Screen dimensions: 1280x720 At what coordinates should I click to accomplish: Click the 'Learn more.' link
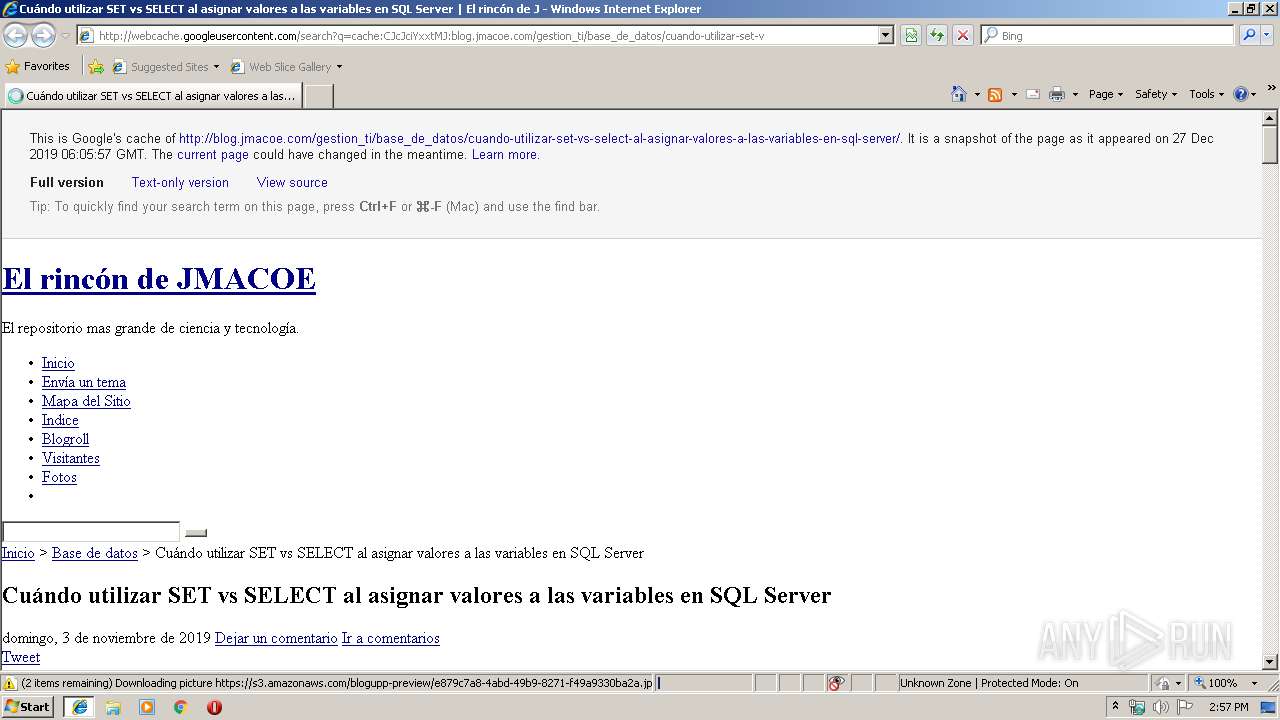click(x=505, y=155)
